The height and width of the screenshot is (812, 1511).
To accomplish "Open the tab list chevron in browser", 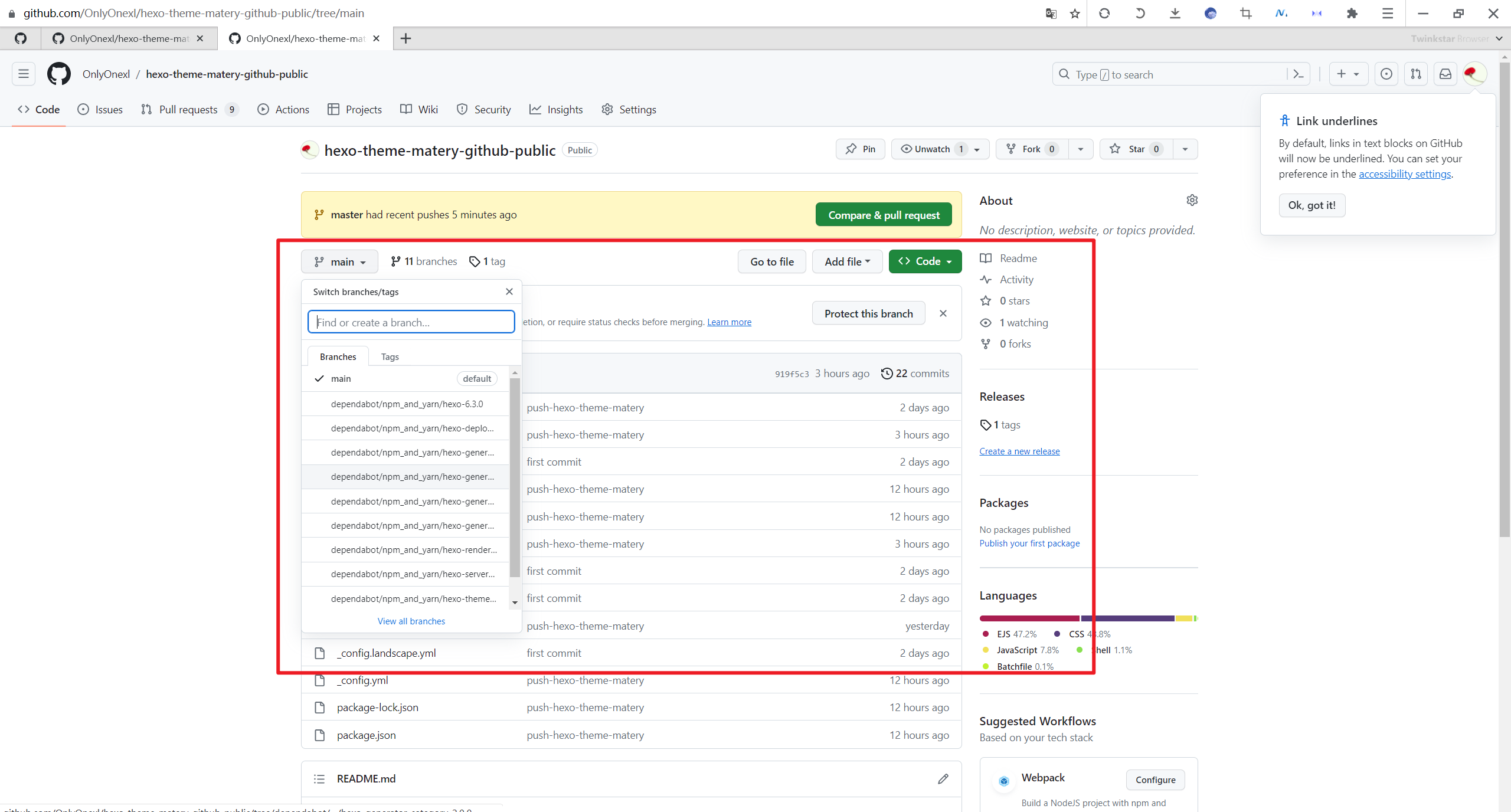I will coord(1499,38).
